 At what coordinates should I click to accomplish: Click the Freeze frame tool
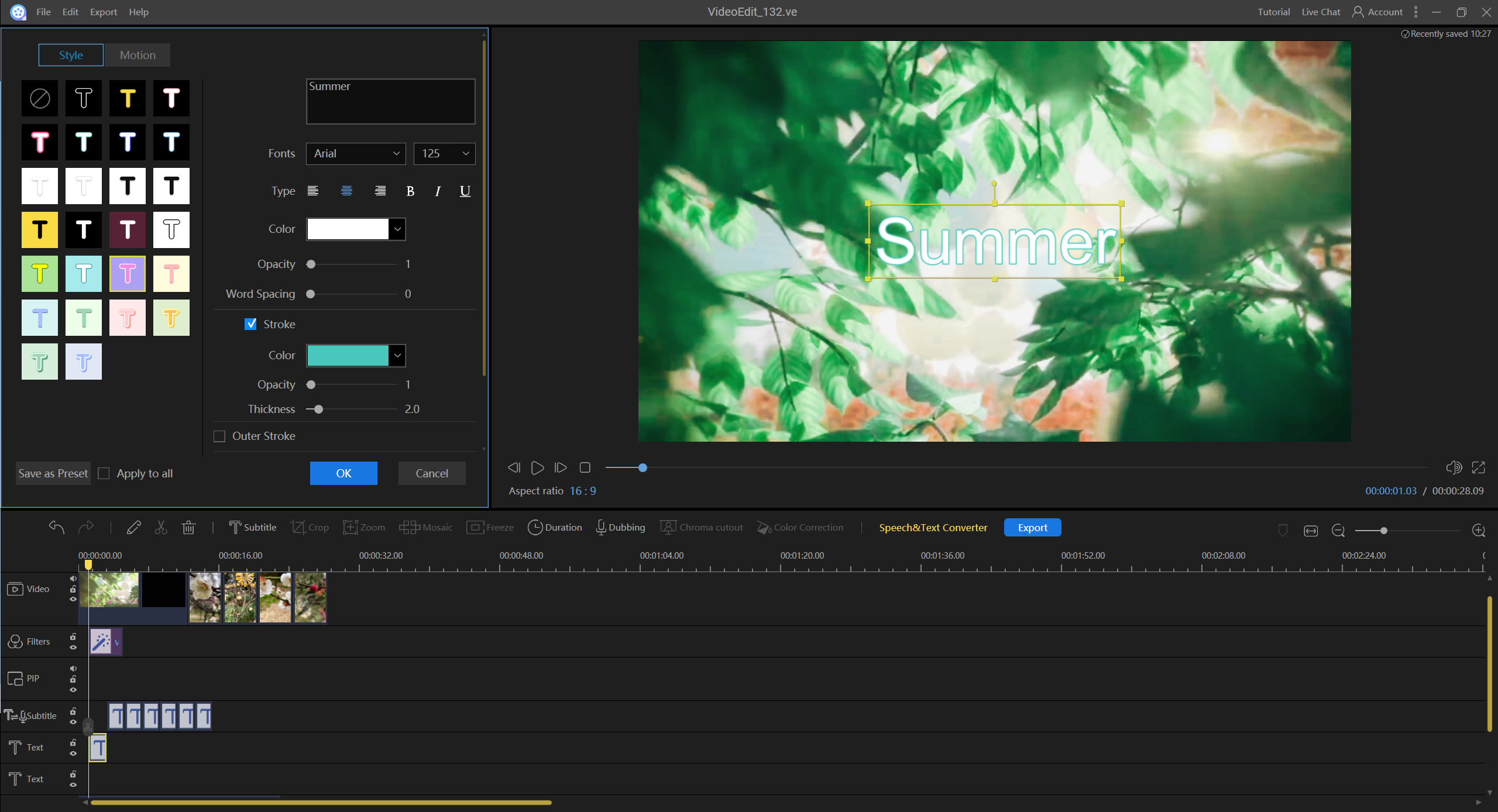point(490,527)
